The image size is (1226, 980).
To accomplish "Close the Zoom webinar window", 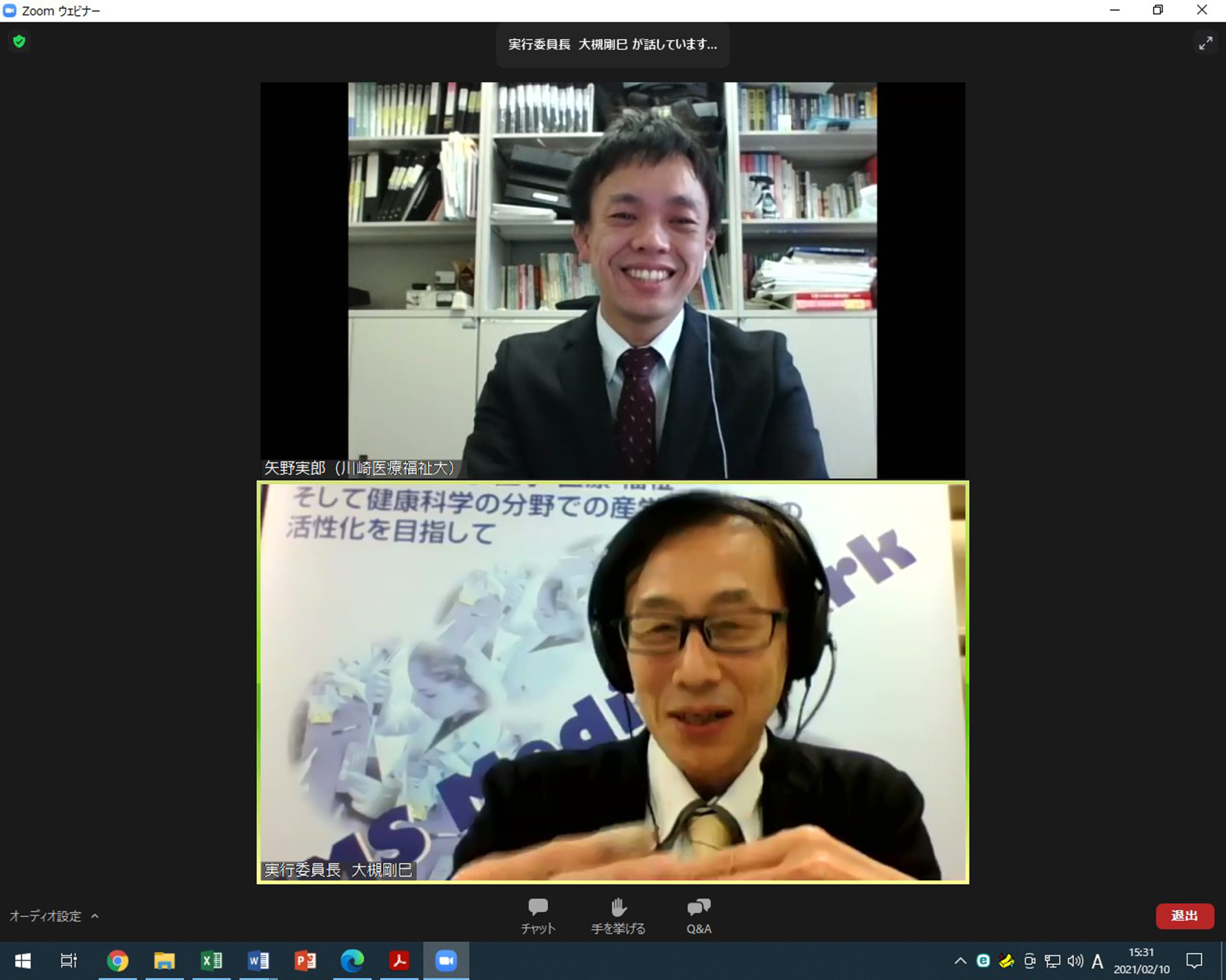I will [x=1202, y=10].
